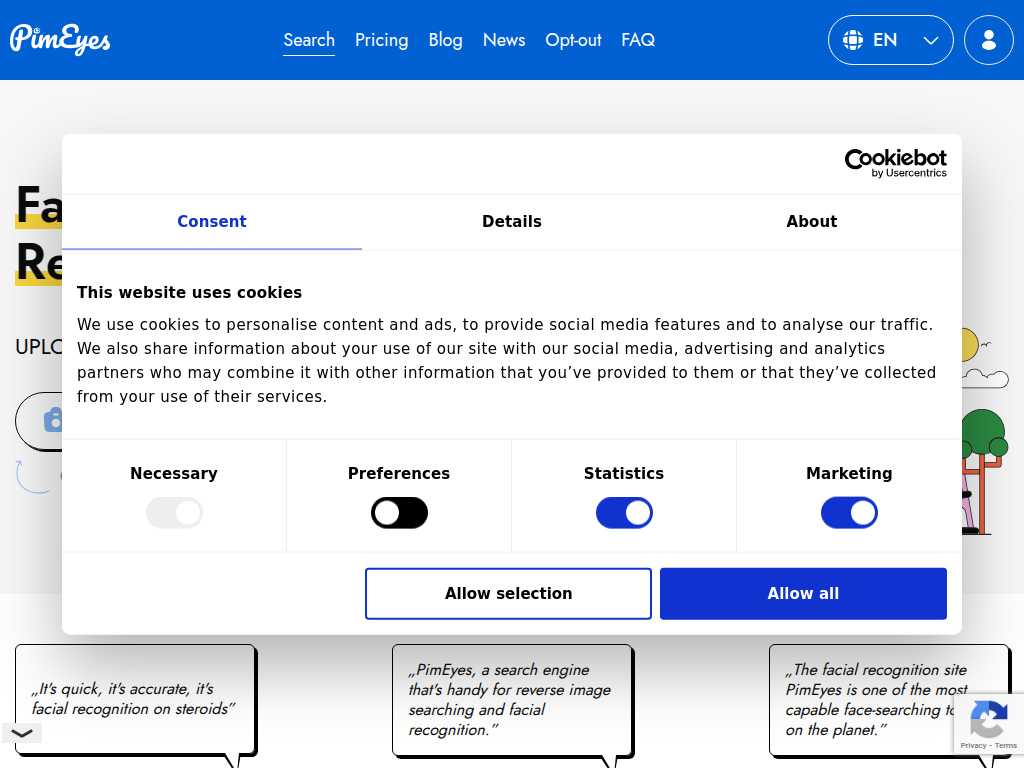Open the Pricing page
The image size is (1024, 768).
pos(381,40)
